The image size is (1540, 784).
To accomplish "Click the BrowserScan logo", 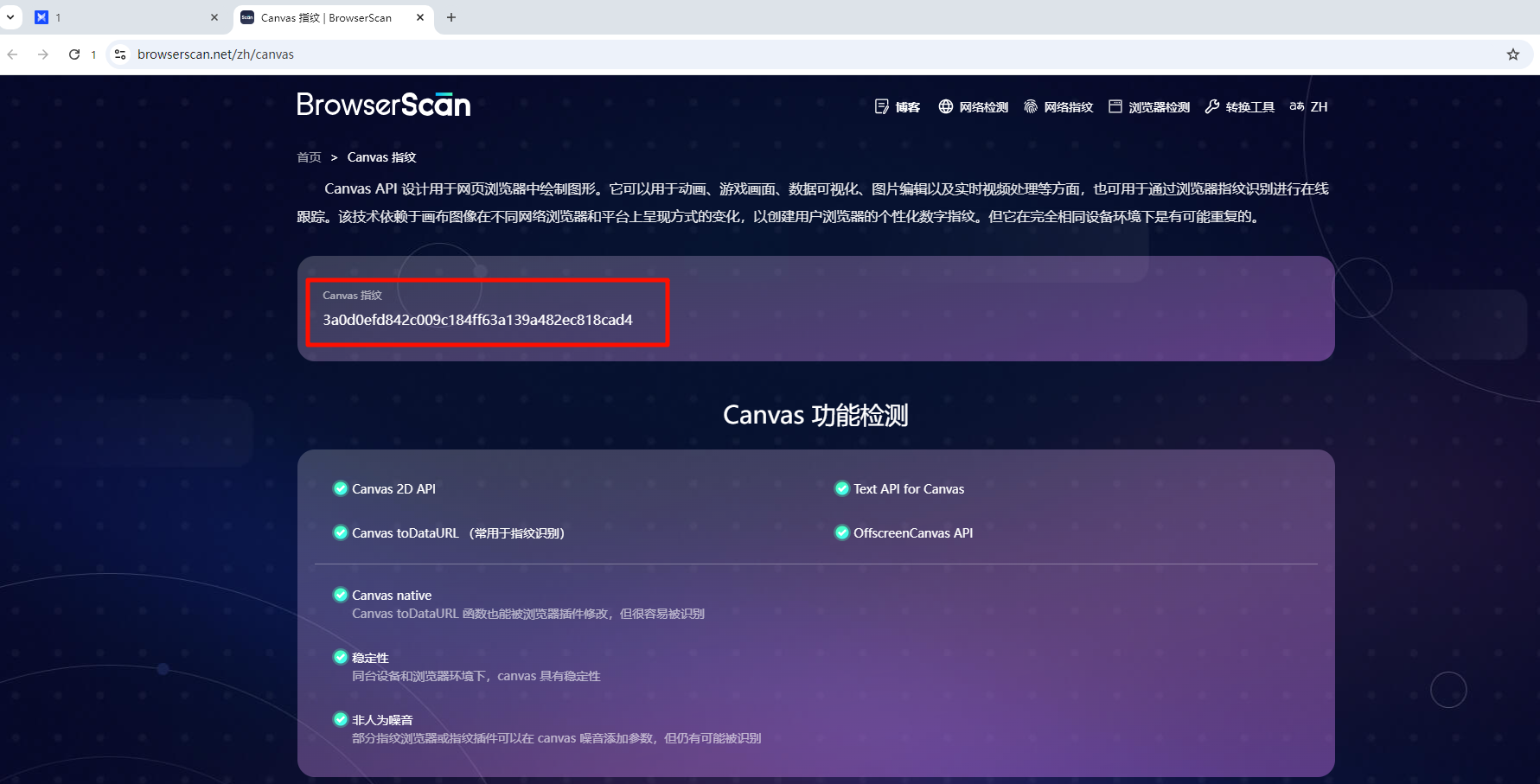I will tap(384, 105).
